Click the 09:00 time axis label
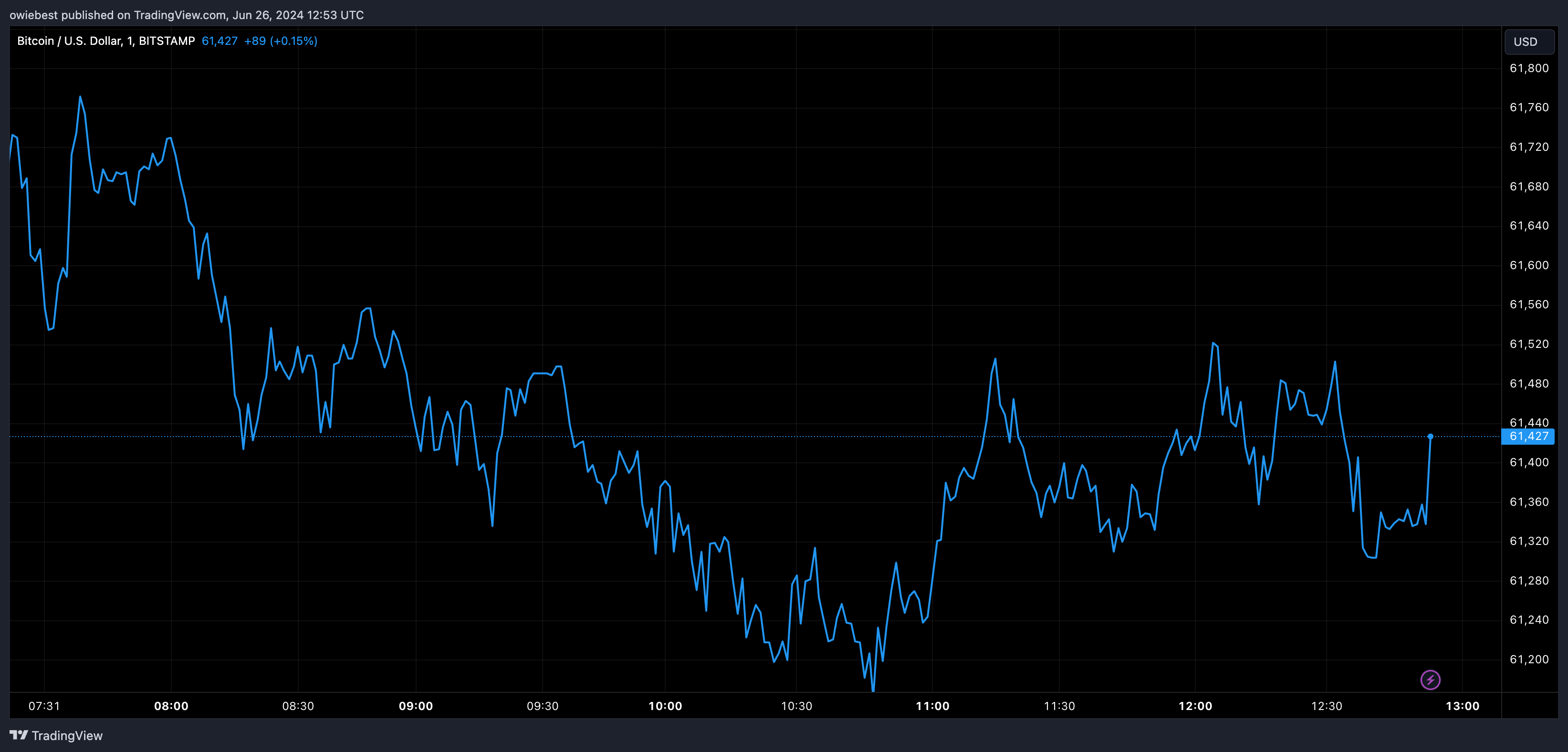1568x752 pixels. [x=416, y=706]
